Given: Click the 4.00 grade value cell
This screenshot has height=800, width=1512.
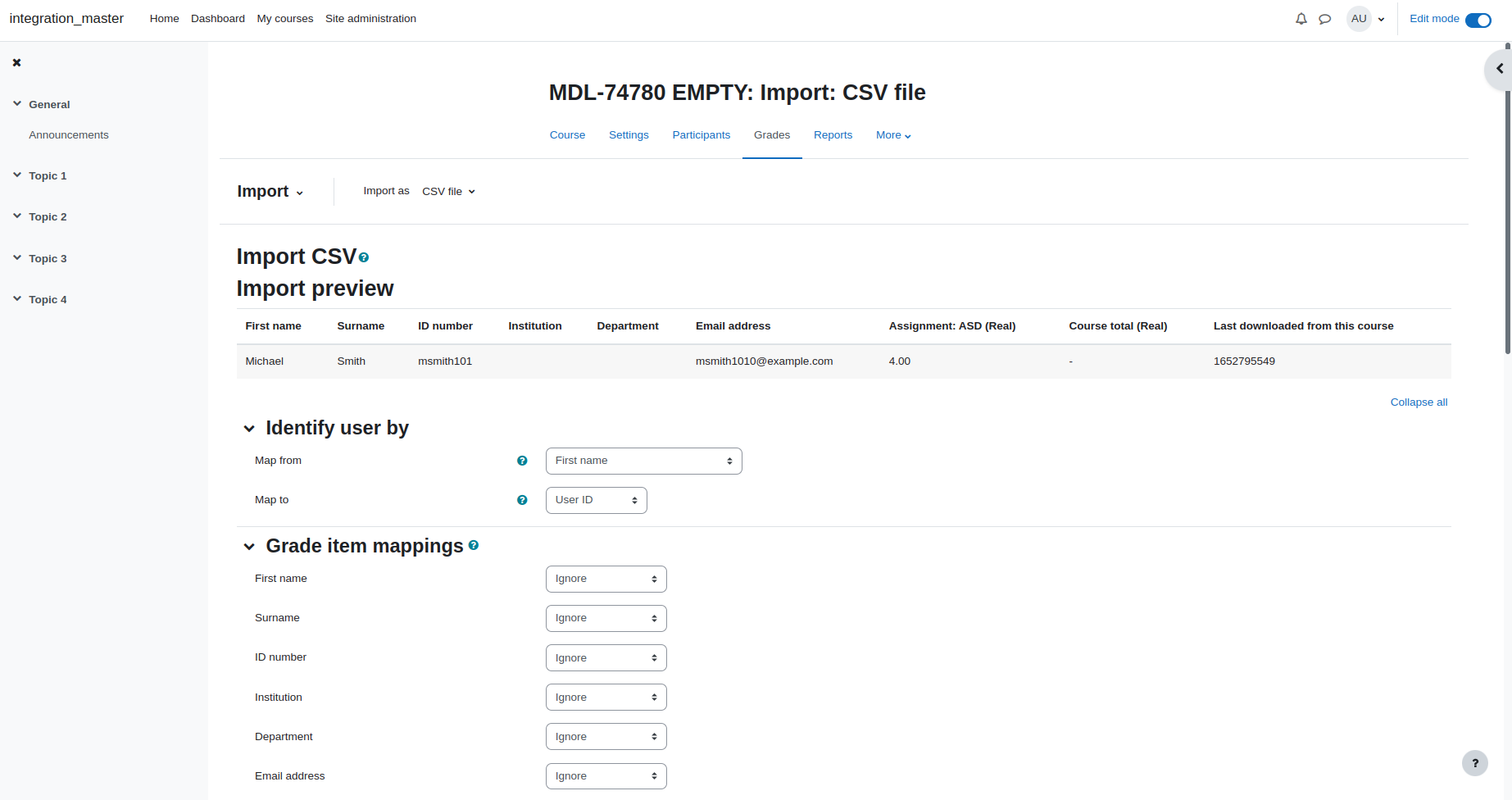Looking at the screenshot, I should coord(900,361).
